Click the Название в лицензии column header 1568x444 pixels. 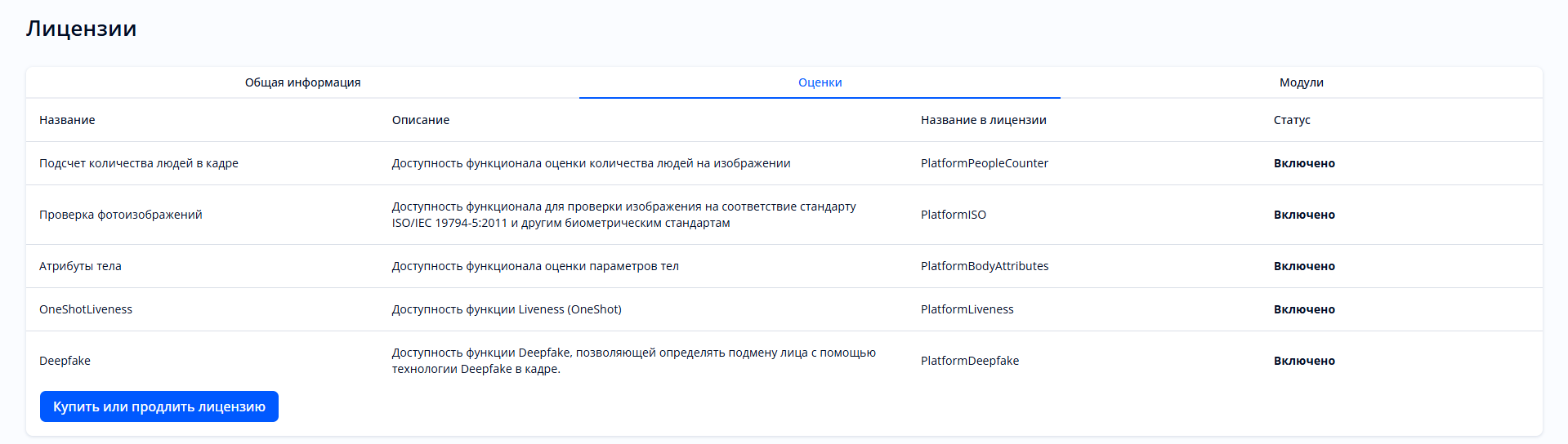[x=983, y=120]
